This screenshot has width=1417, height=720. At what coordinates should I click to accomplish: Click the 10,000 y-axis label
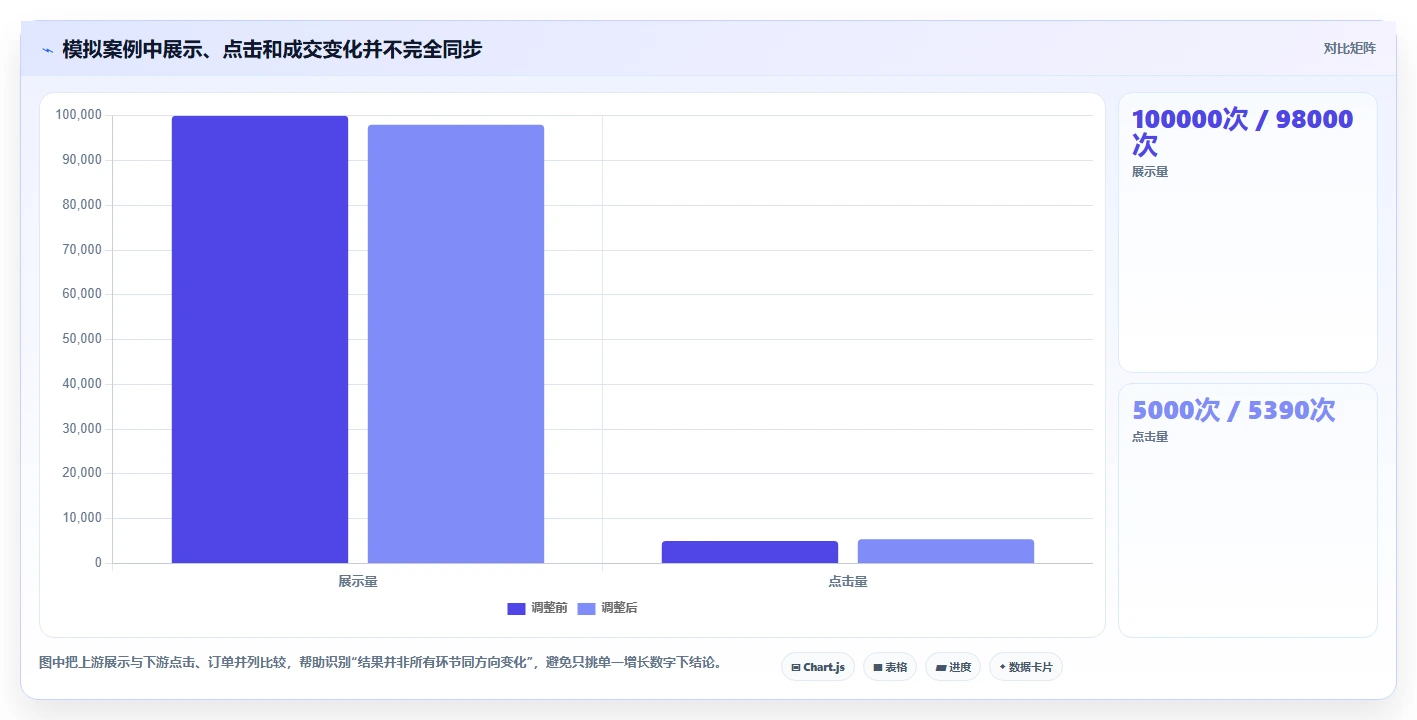pyautogui.click(x=82, y=518)
